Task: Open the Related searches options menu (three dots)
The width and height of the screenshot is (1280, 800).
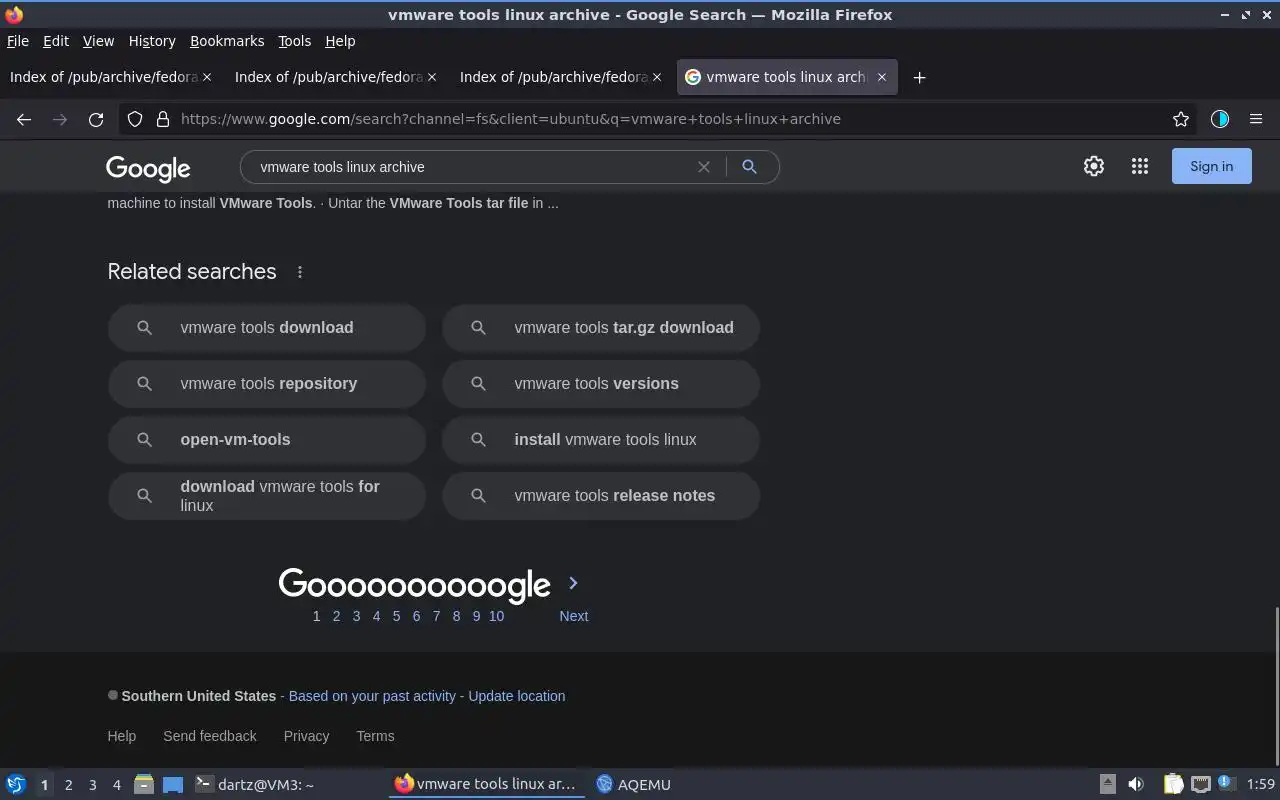Action: [300, 272]
